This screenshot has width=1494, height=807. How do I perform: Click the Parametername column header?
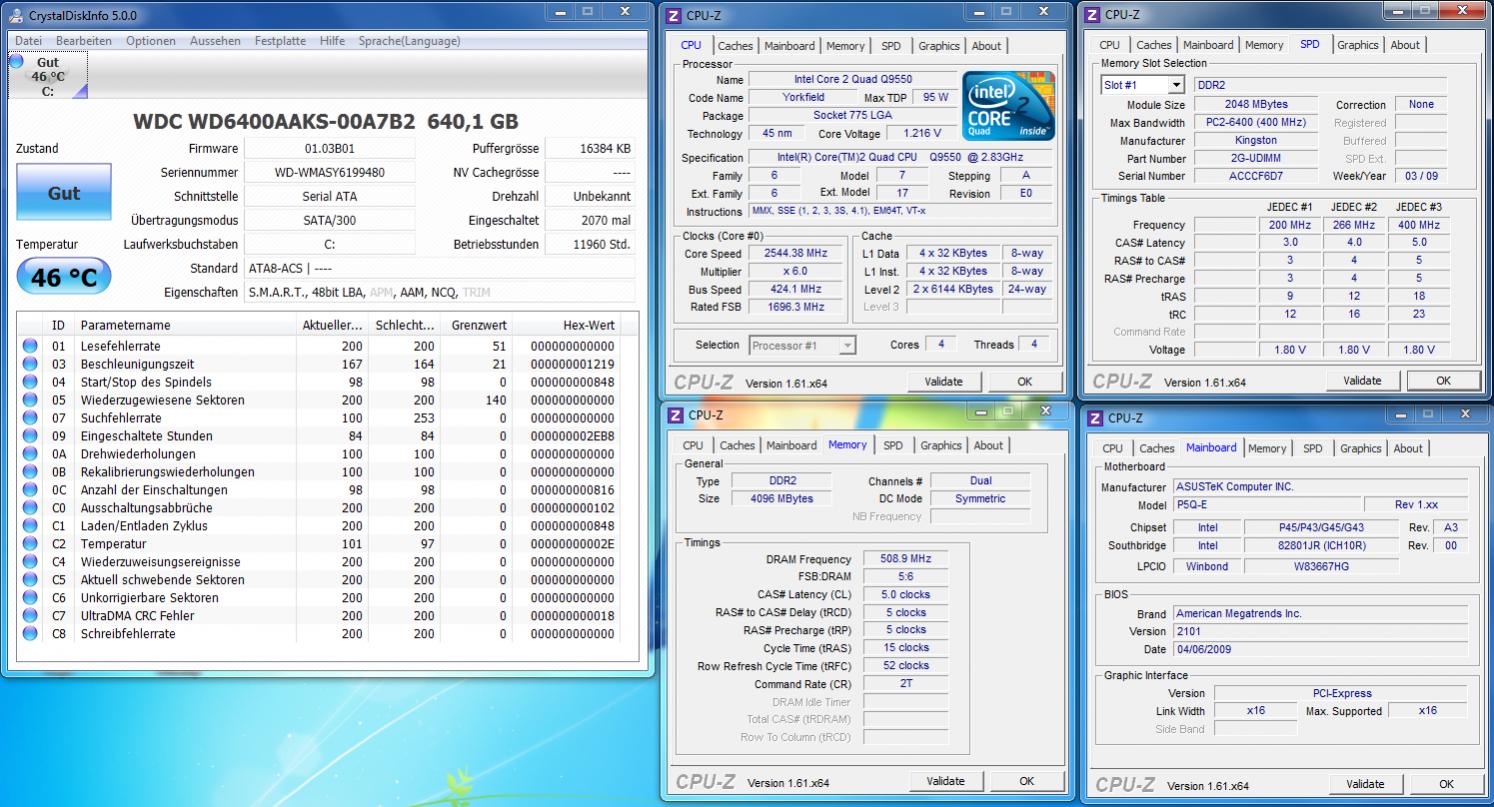(x=185, y=325)
